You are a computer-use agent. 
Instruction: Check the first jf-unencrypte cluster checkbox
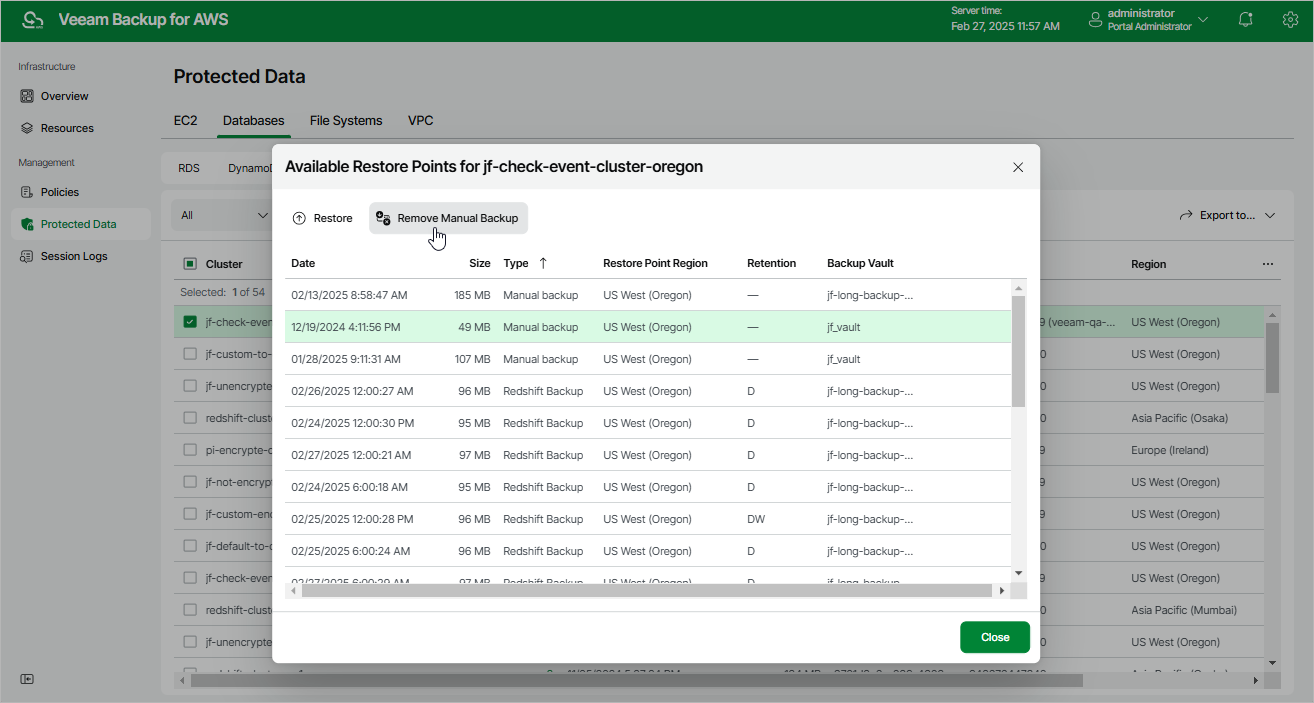(190, 386)
